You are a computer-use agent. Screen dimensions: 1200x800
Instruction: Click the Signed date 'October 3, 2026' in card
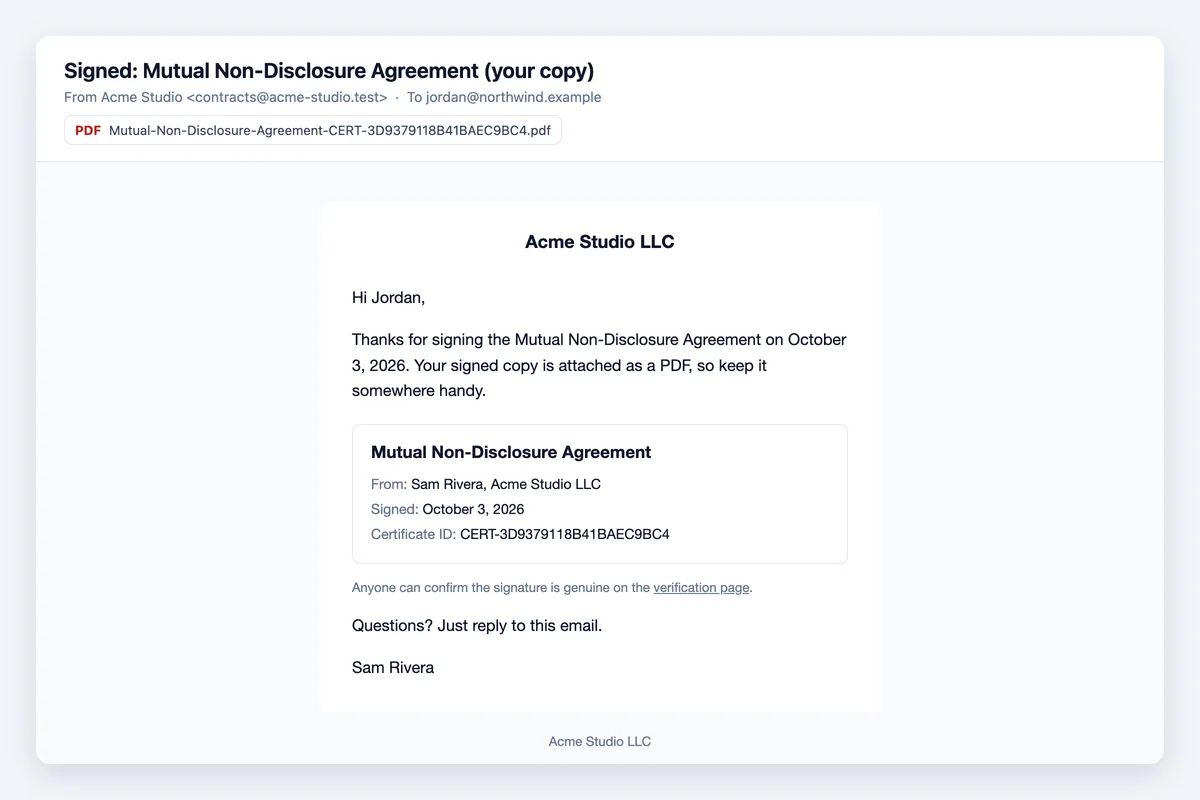(473, 509)
